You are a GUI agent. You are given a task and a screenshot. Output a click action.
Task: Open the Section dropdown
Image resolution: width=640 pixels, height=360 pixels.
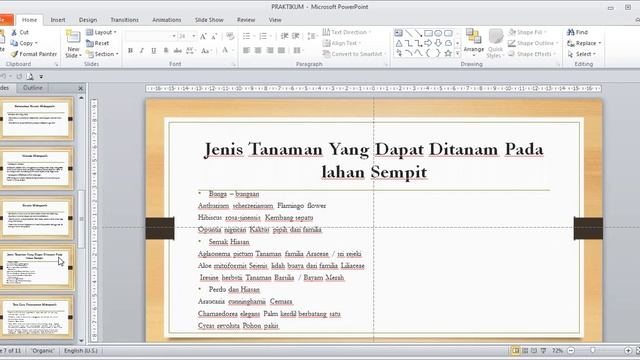click(102, 54)
